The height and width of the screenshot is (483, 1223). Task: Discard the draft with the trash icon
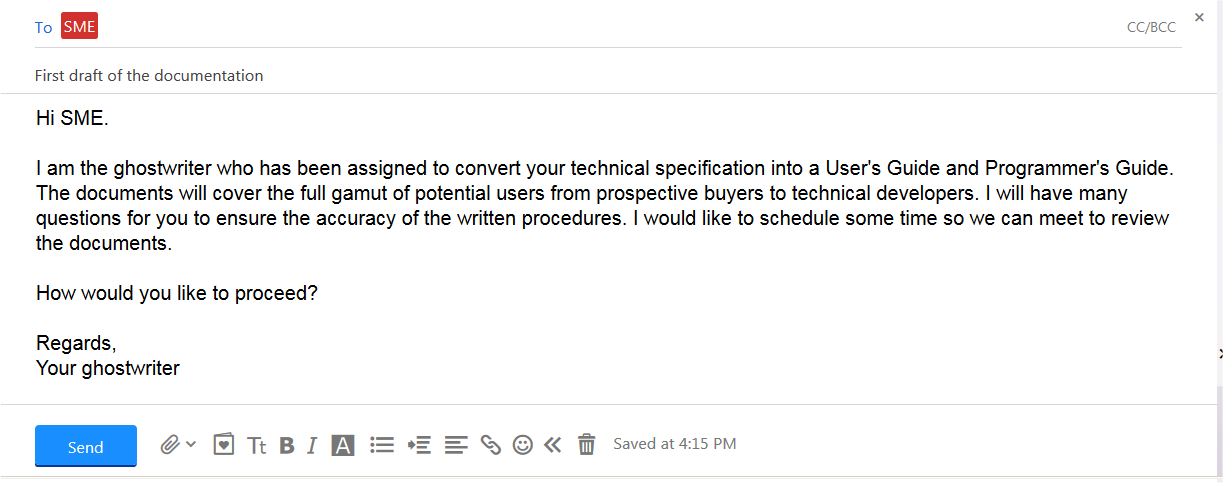pos(587,445)
